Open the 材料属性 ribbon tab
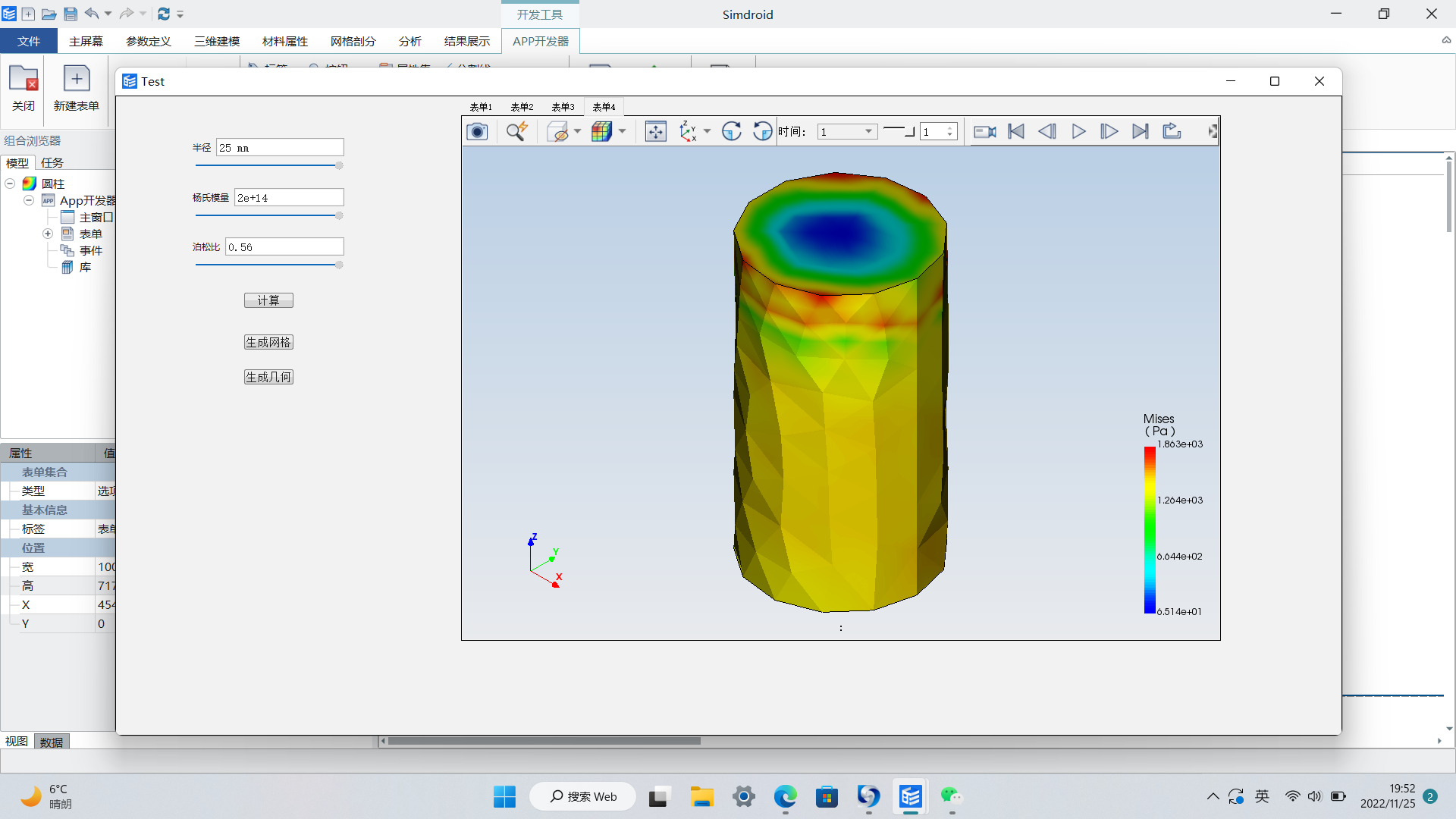Viewport: 1456px width, 819px height. coord(285,41)
